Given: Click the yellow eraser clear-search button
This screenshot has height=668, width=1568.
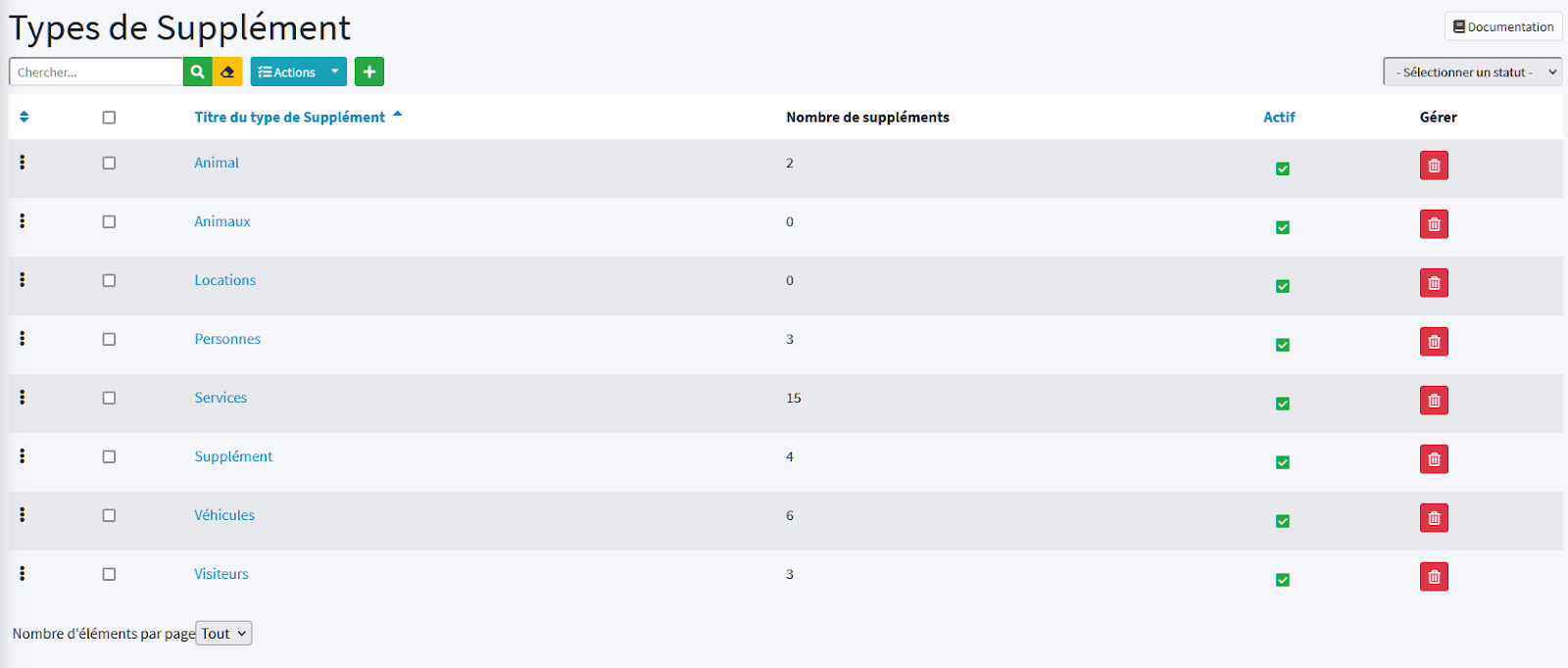Looking at the screenshot, I should (x=227, y=72).
